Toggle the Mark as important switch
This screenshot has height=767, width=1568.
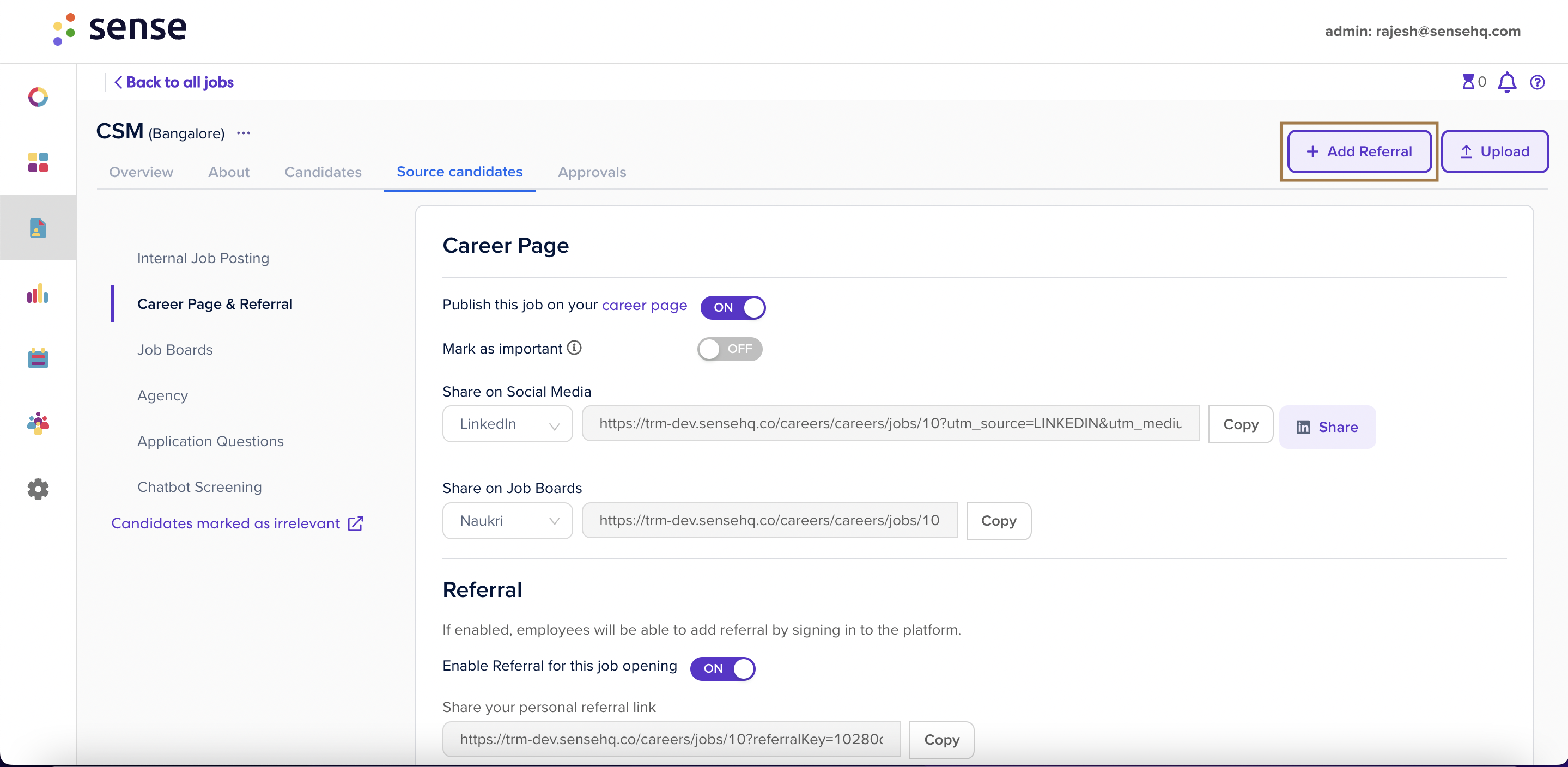coord(730,349)
